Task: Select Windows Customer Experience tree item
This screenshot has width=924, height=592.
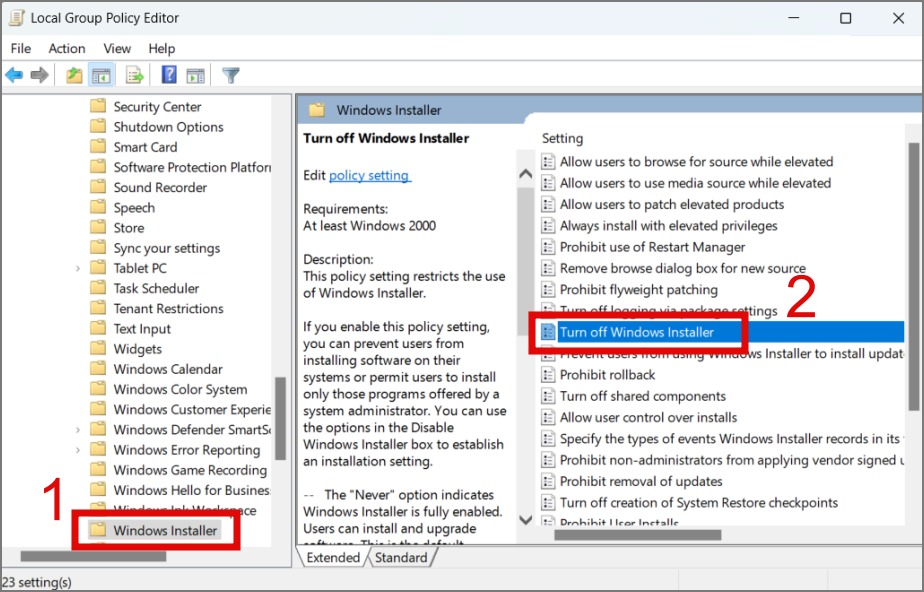Action: [192, 409]
